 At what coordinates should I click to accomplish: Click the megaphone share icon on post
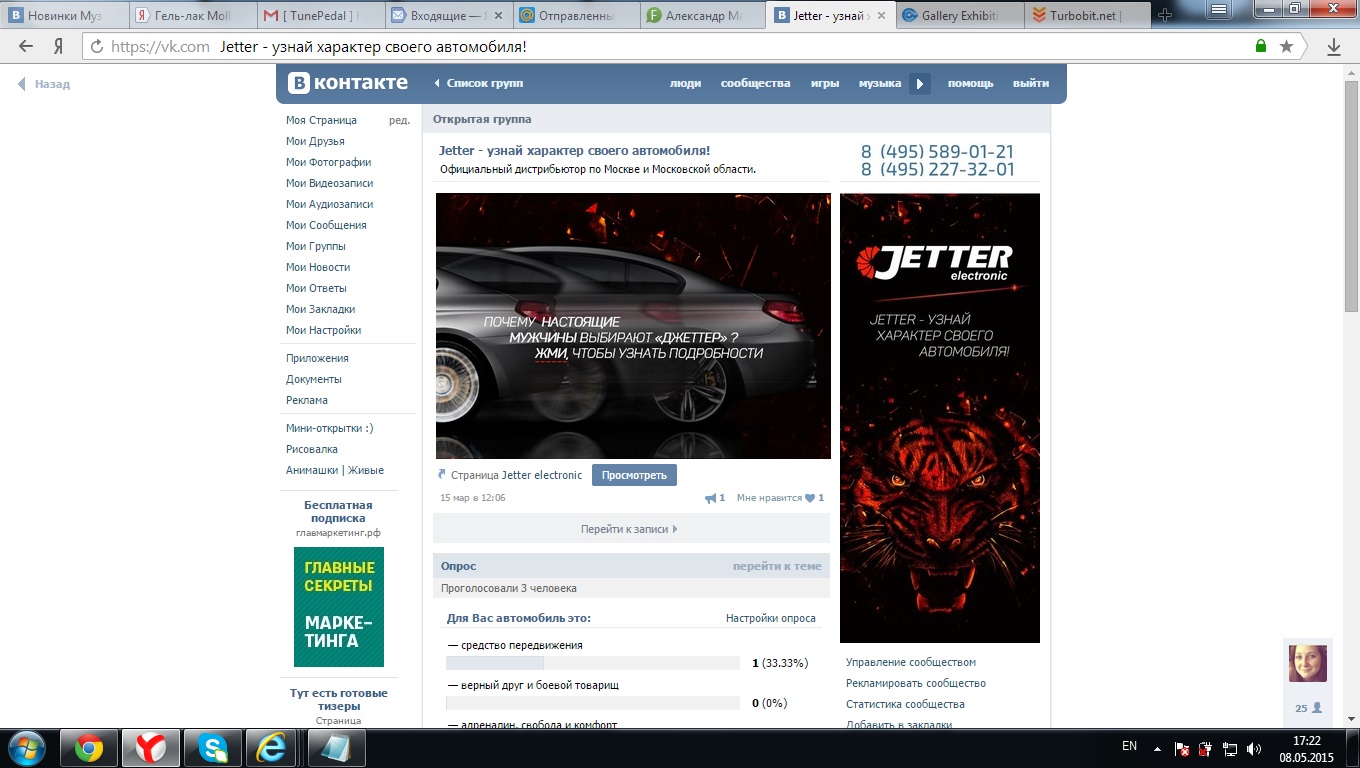pos(711,498)
